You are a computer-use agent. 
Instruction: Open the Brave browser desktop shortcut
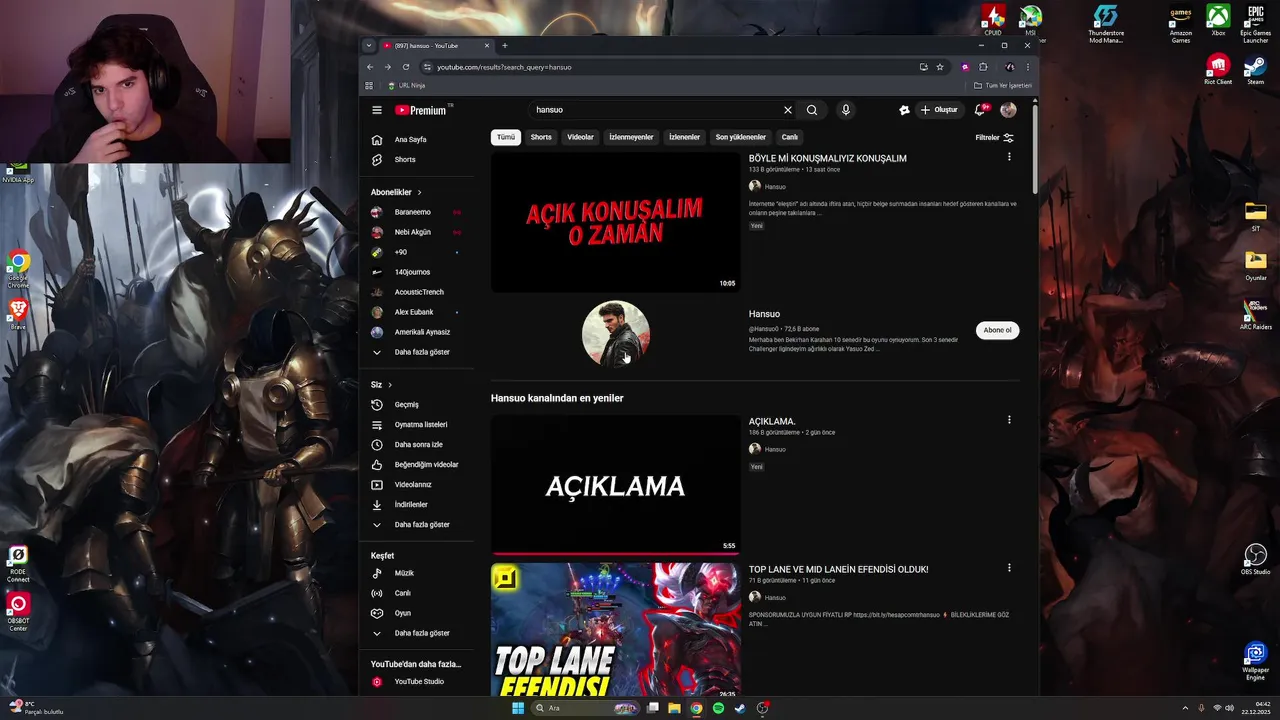(18, 314)
